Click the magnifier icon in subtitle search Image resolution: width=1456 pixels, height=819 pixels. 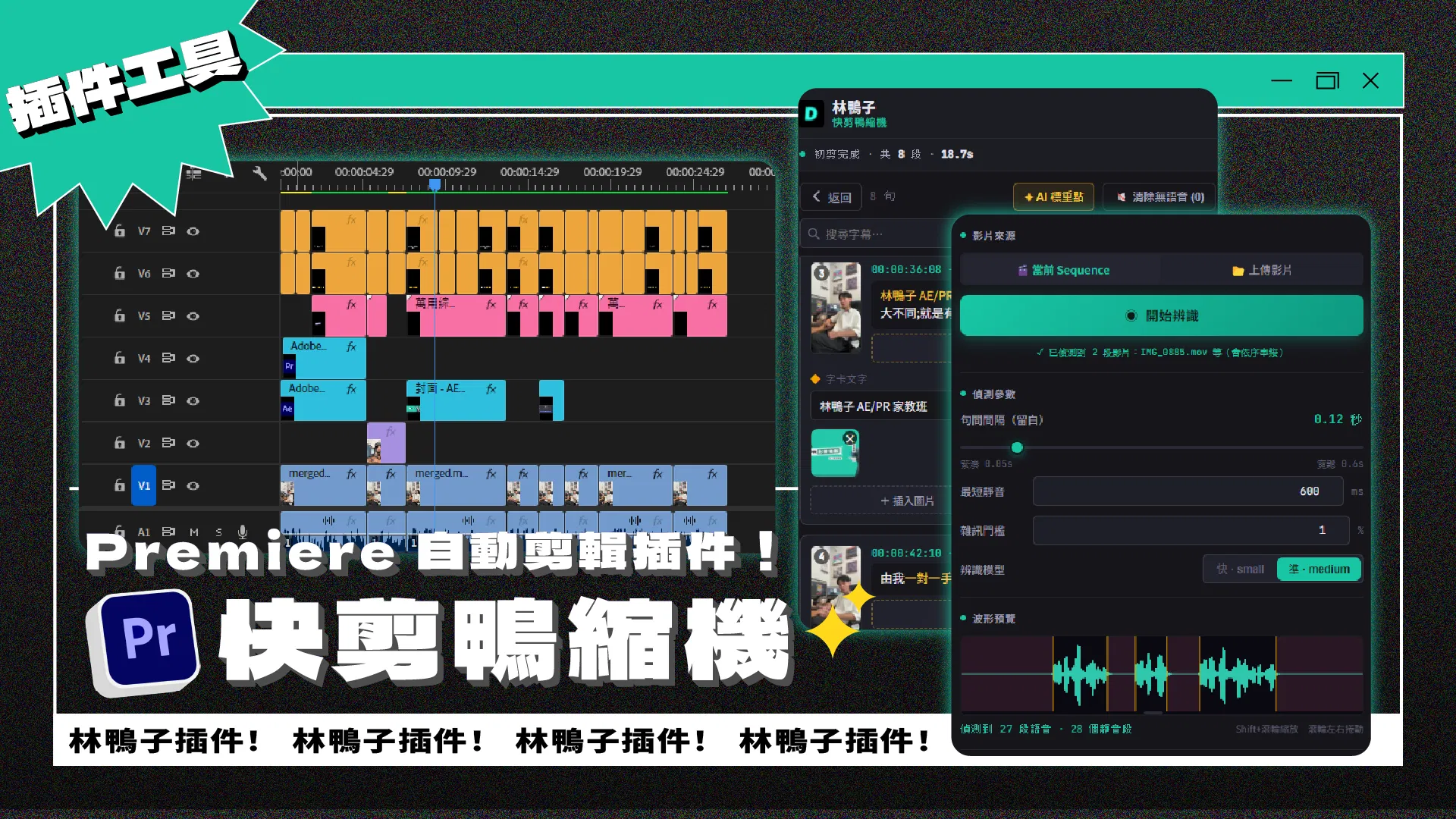click(814, 234)
